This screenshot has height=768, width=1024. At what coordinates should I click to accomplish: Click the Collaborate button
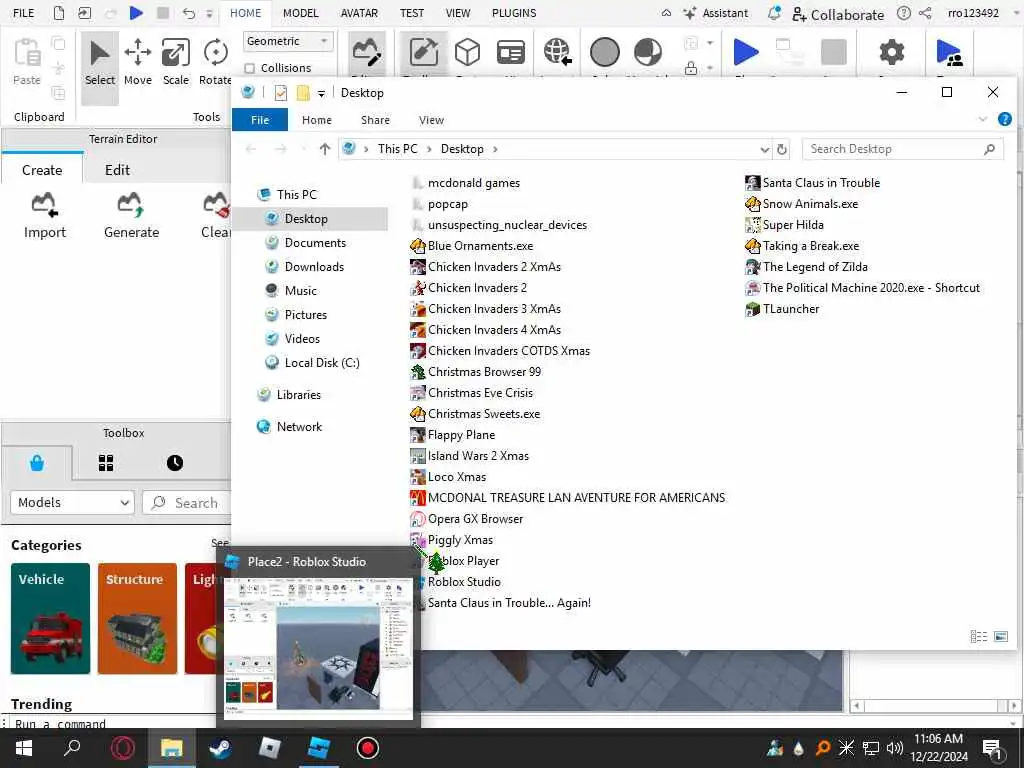[x=838, y=14]
